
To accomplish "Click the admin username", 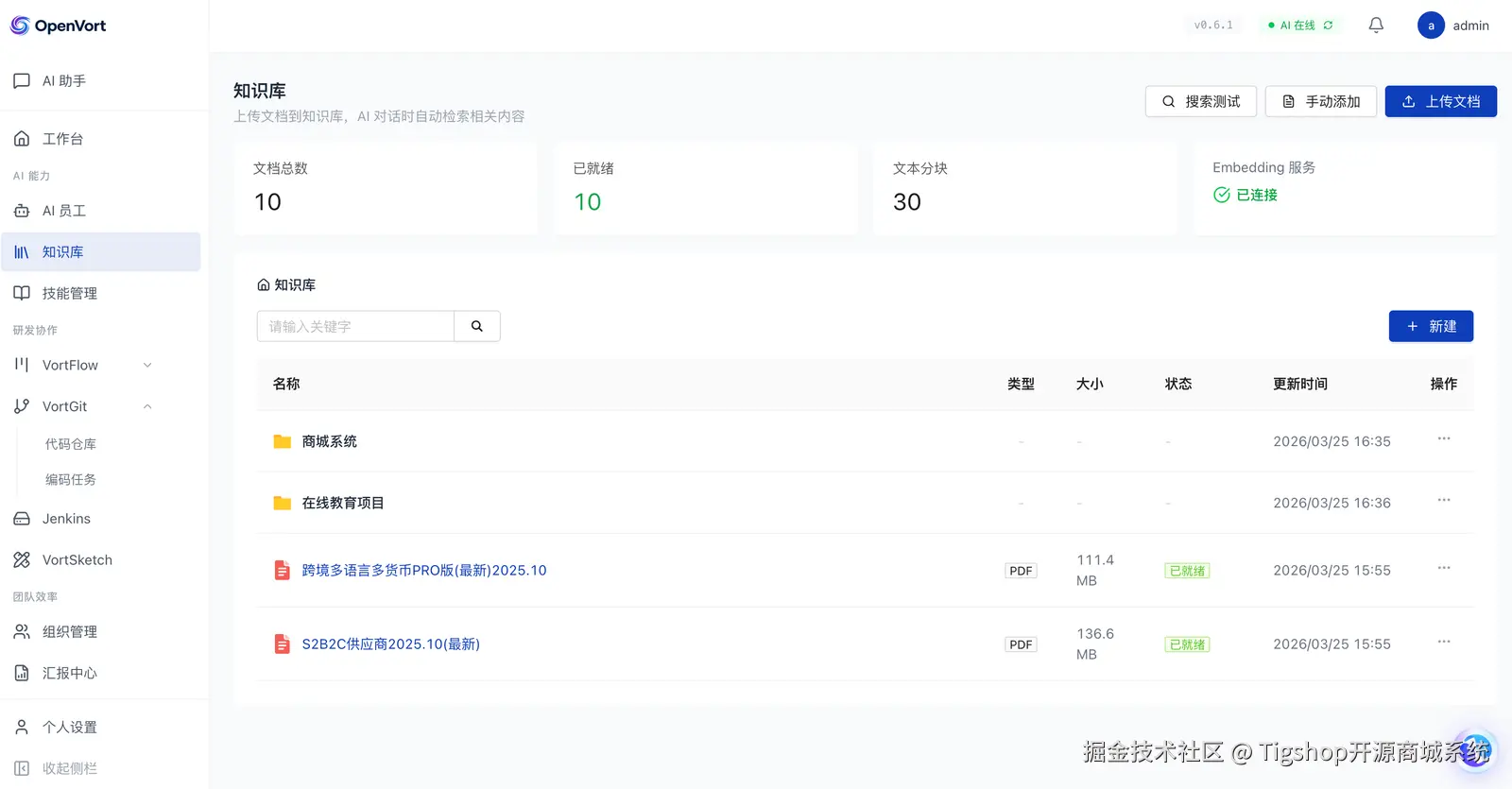I will point(1471,26).
